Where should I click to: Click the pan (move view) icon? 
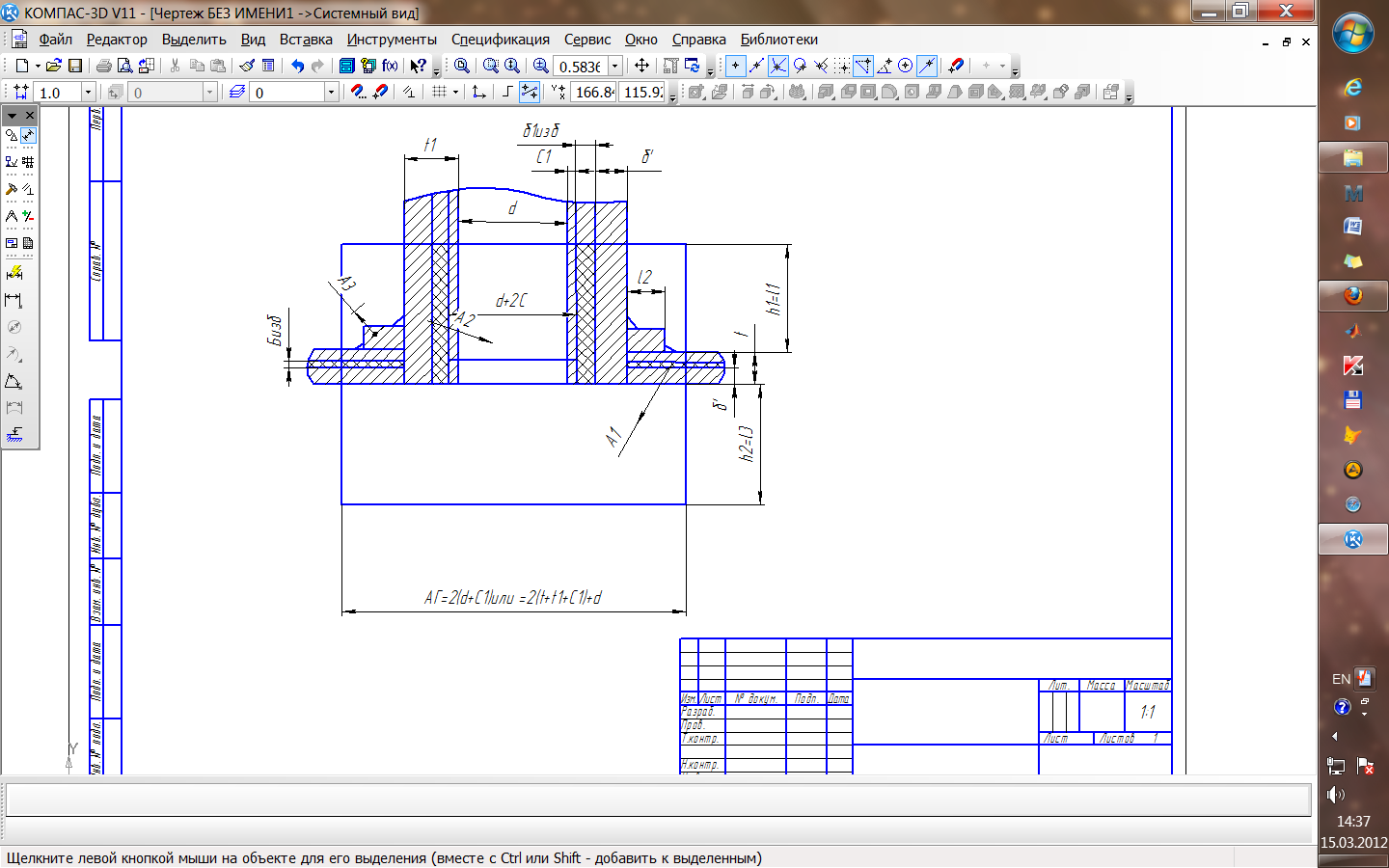click(x=641, y=66)
